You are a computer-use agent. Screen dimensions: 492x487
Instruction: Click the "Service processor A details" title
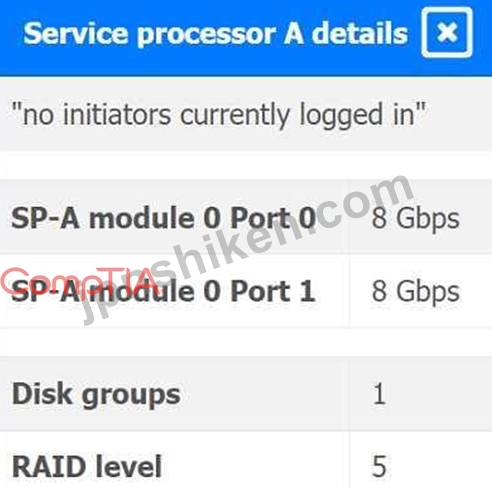tap(216, 34)
